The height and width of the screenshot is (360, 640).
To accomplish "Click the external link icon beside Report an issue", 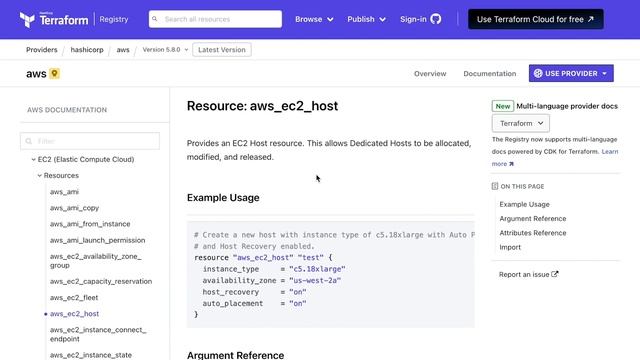I will 555,274.
